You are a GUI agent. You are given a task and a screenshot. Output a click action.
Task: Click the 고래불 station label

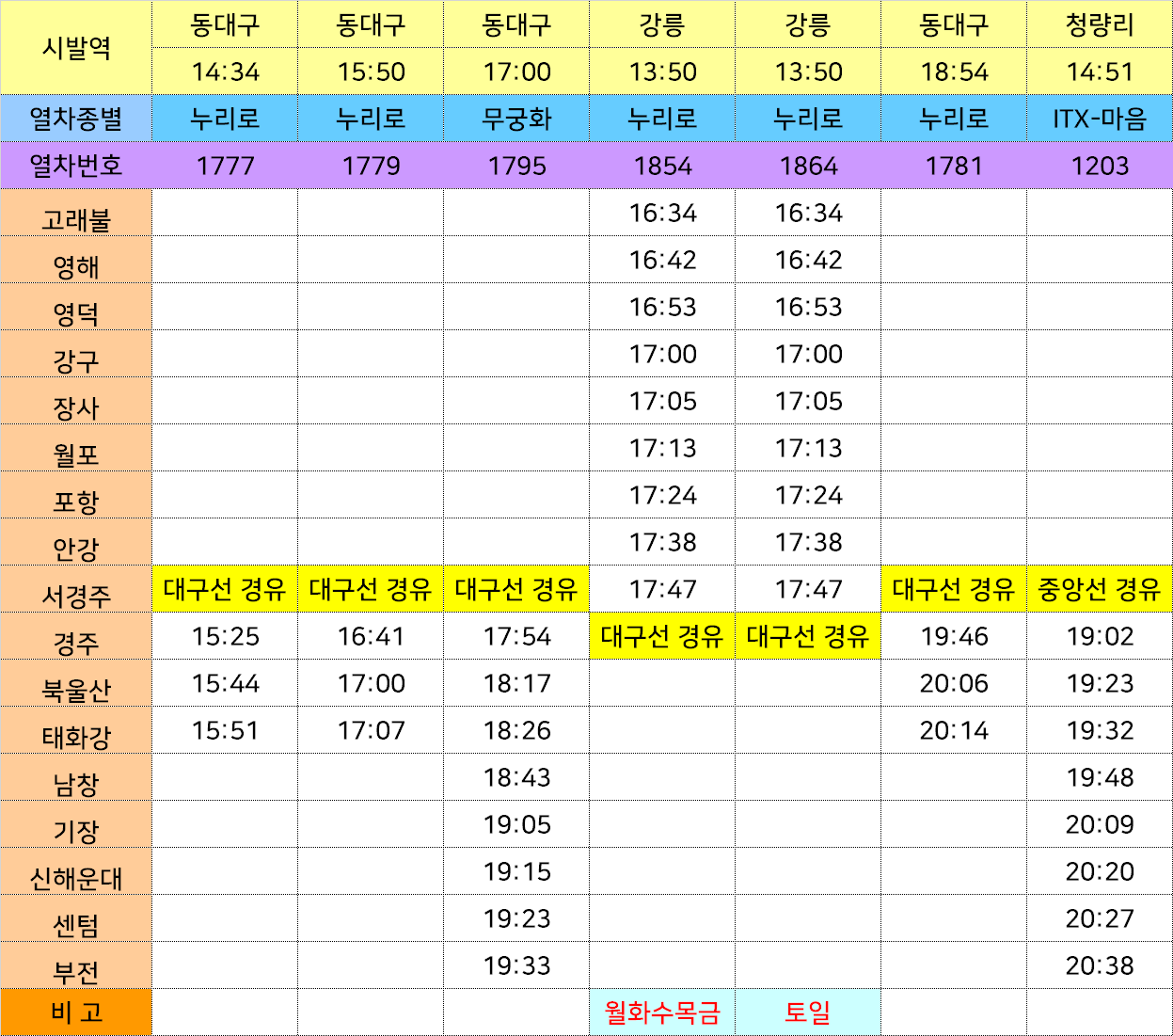pos(76,213)
